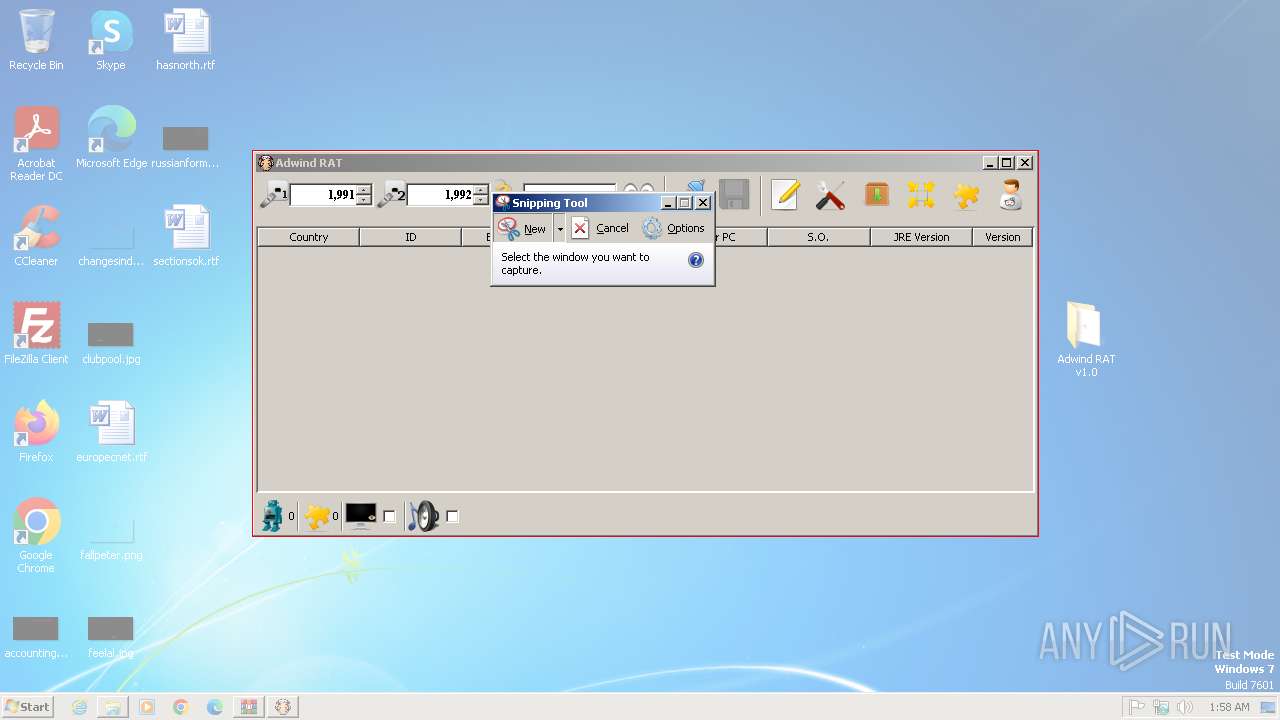Click the Version column header
This screenshot has height=720, width=1280.
1002,237
